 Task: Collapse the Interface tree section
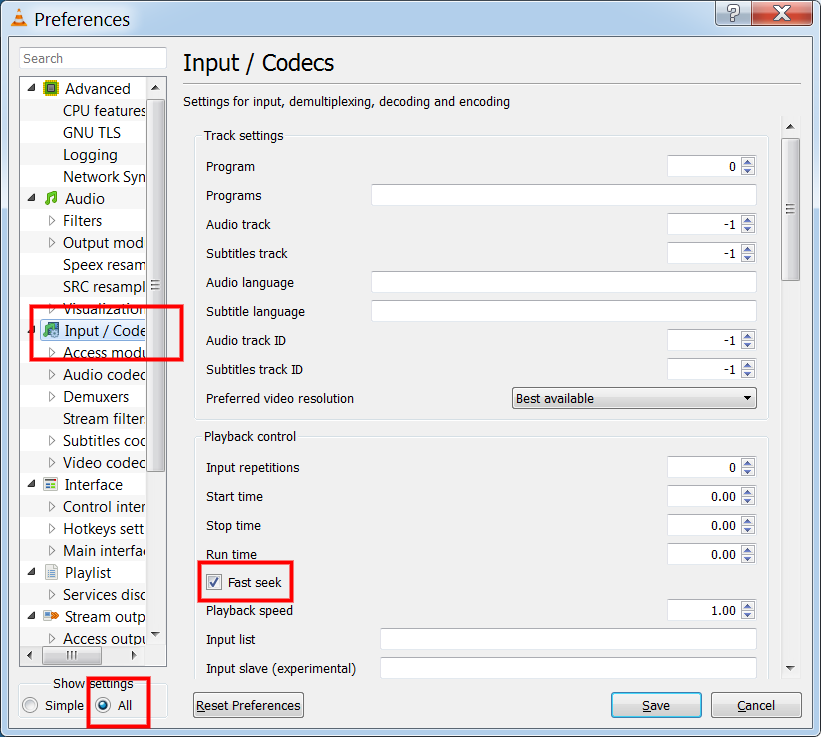point(31,484)
